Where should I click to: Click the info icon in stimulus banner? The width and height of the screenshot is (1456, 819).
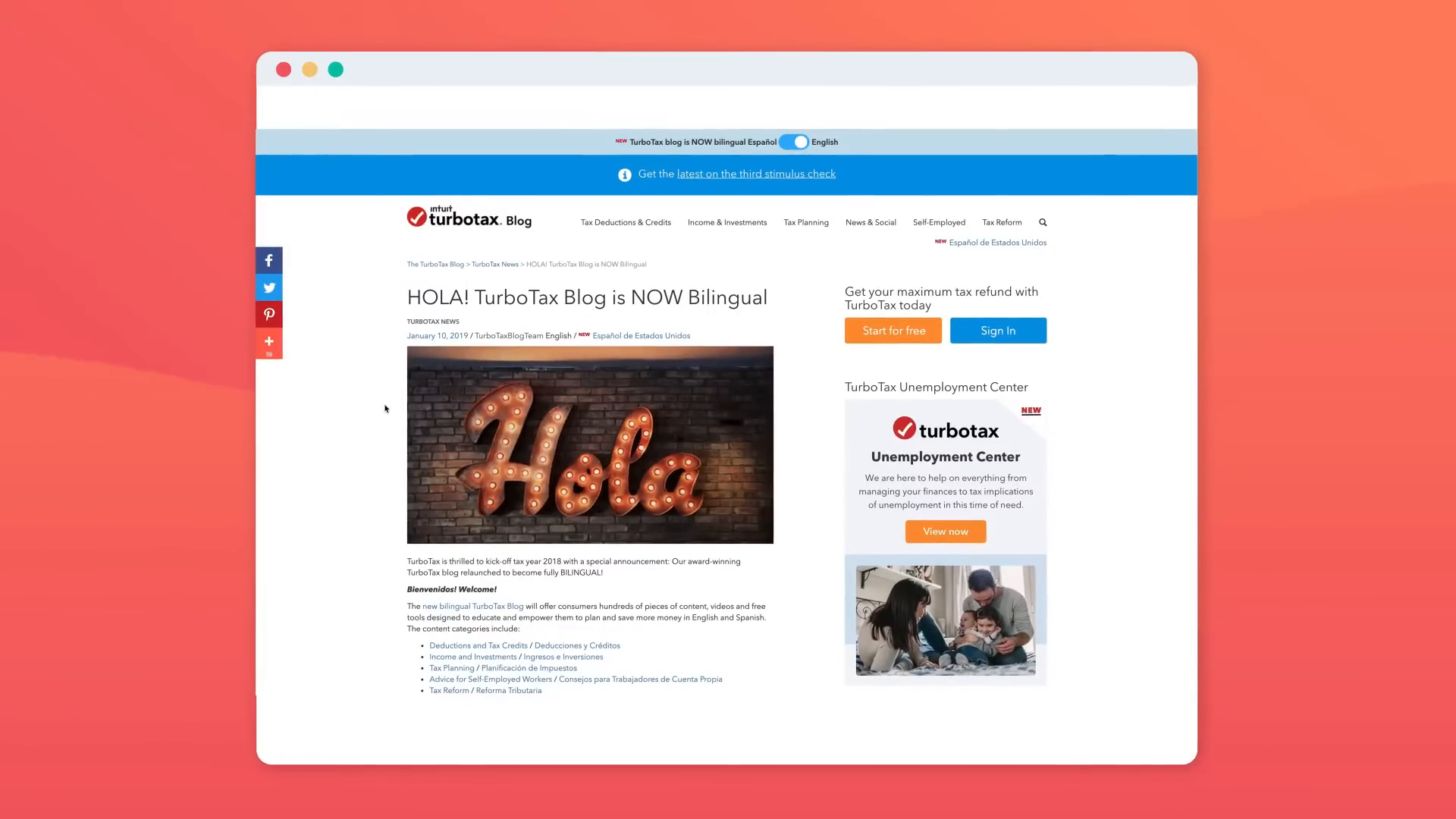click(624, 175)
